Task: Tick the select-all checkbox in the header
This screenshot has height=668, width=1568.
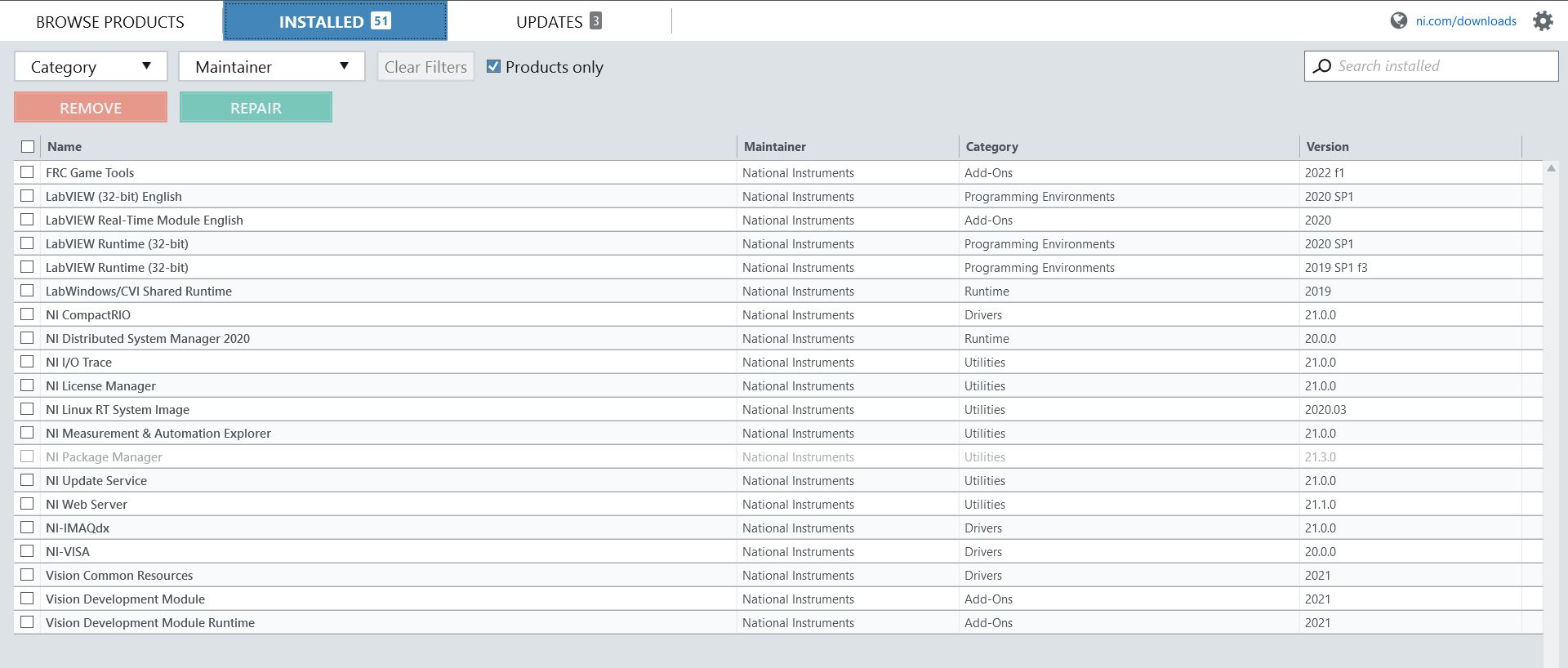Action: [28, 147]
